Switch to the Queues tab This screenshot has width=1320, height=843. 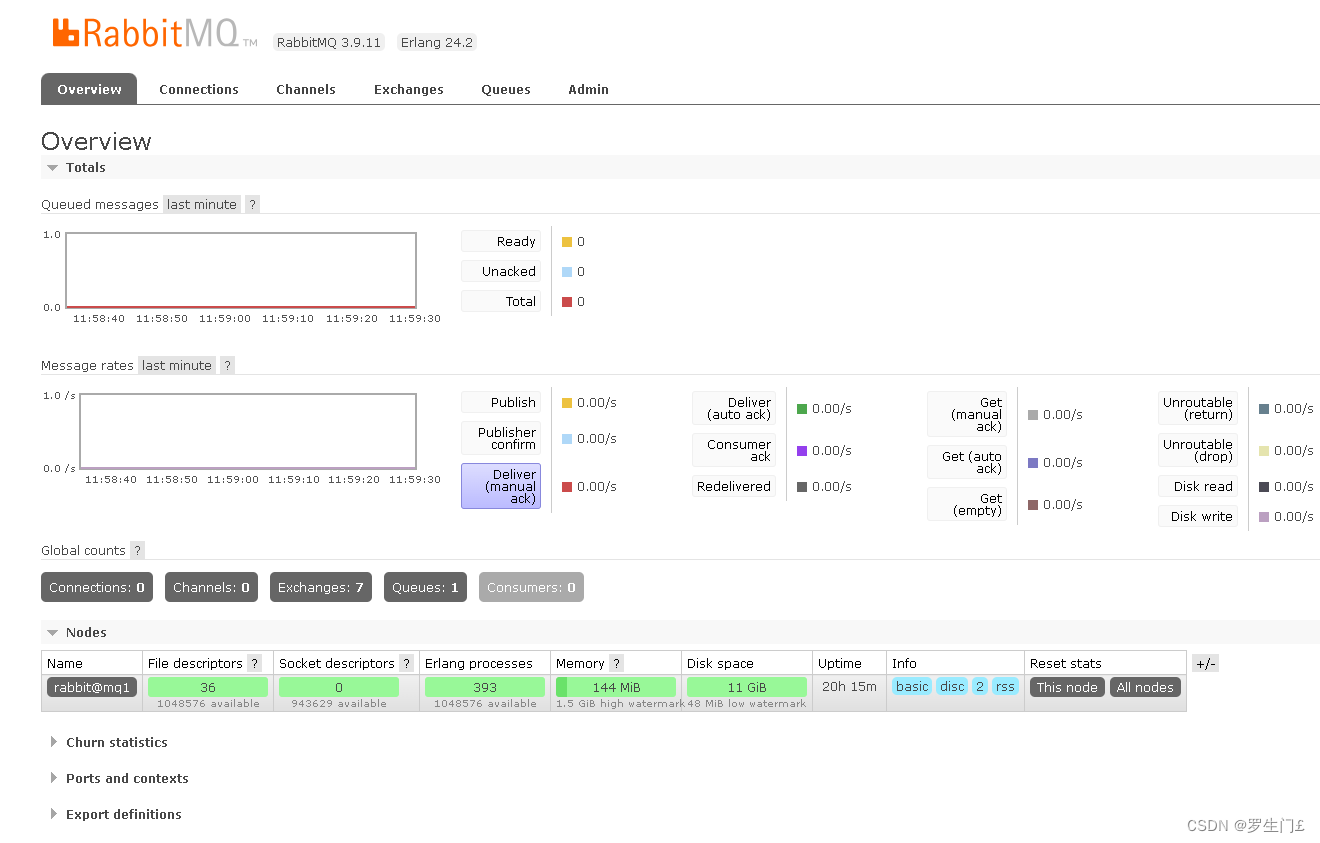click(x=506, y=89)
